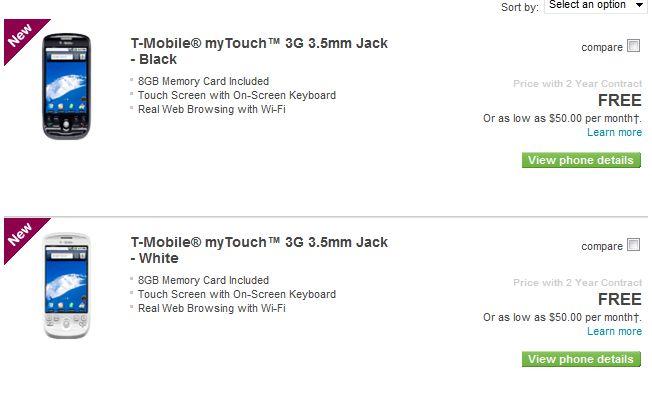Click the New ribbon on the white phone
Screen dimensions: 652x401
point(22,233)
